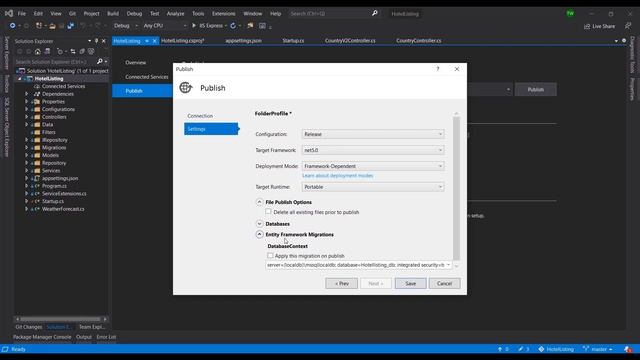The height and width of the screenshot is (360, 640).
Task: Click the Publish globe icon in dialog header
Action: tap(186, 87)
